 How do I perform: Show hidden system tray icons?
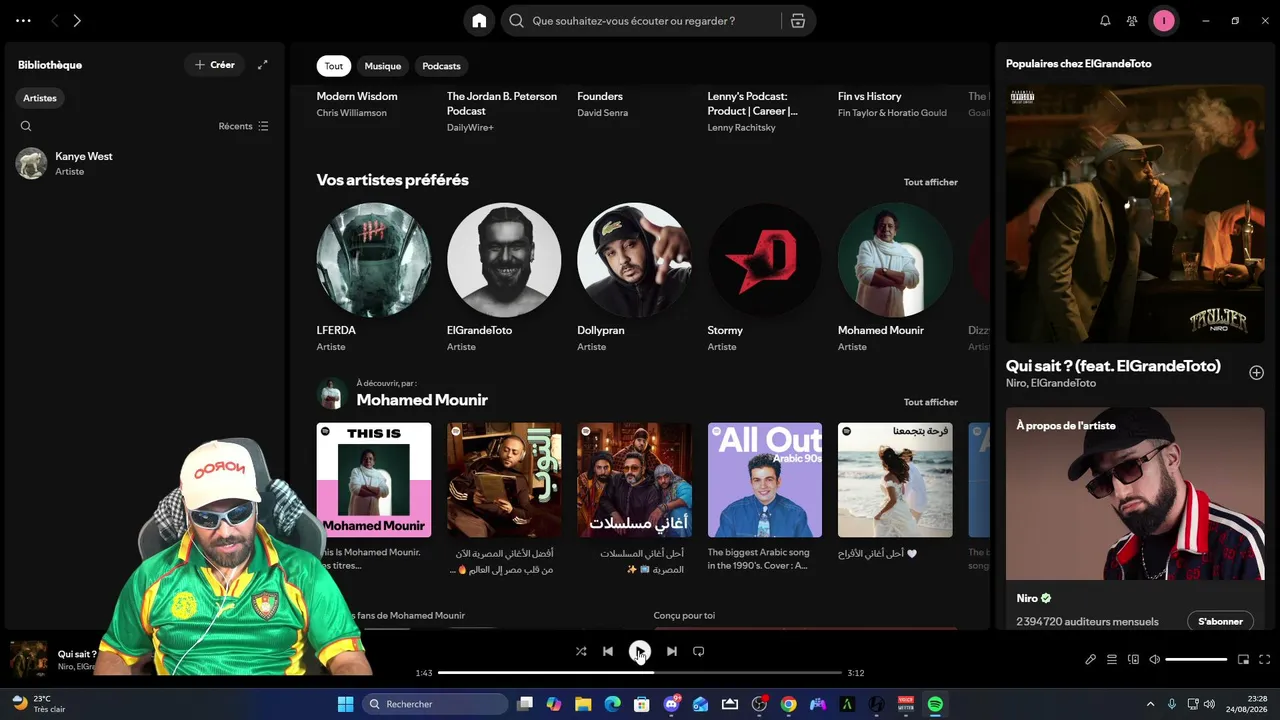1150,704
